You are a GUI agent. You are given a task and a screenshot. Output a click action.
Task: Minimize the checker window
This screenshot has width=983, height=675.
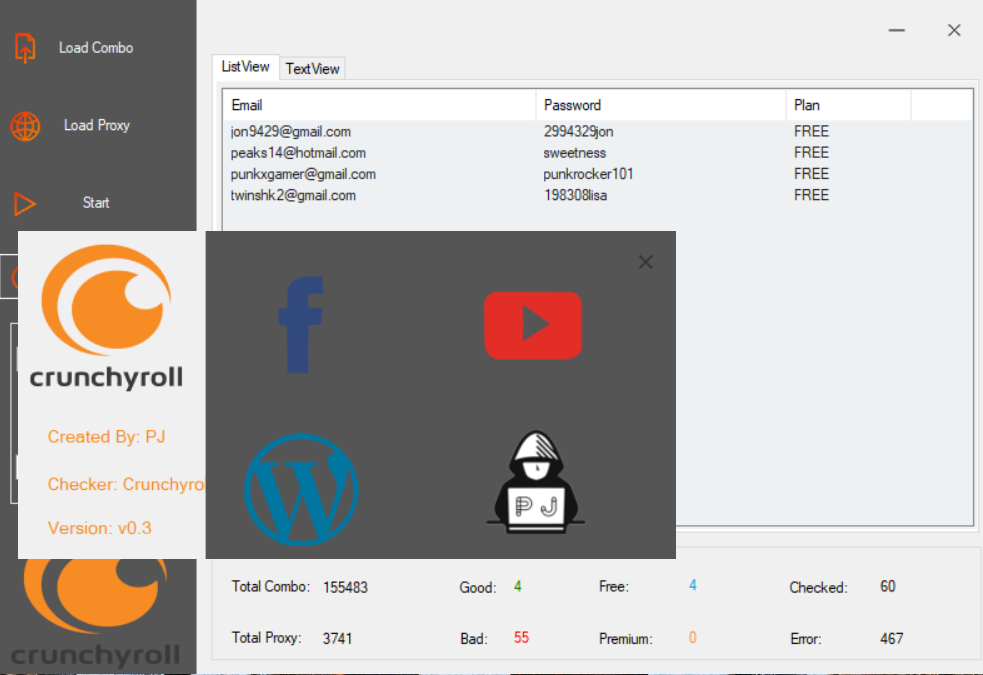point(896,30)
